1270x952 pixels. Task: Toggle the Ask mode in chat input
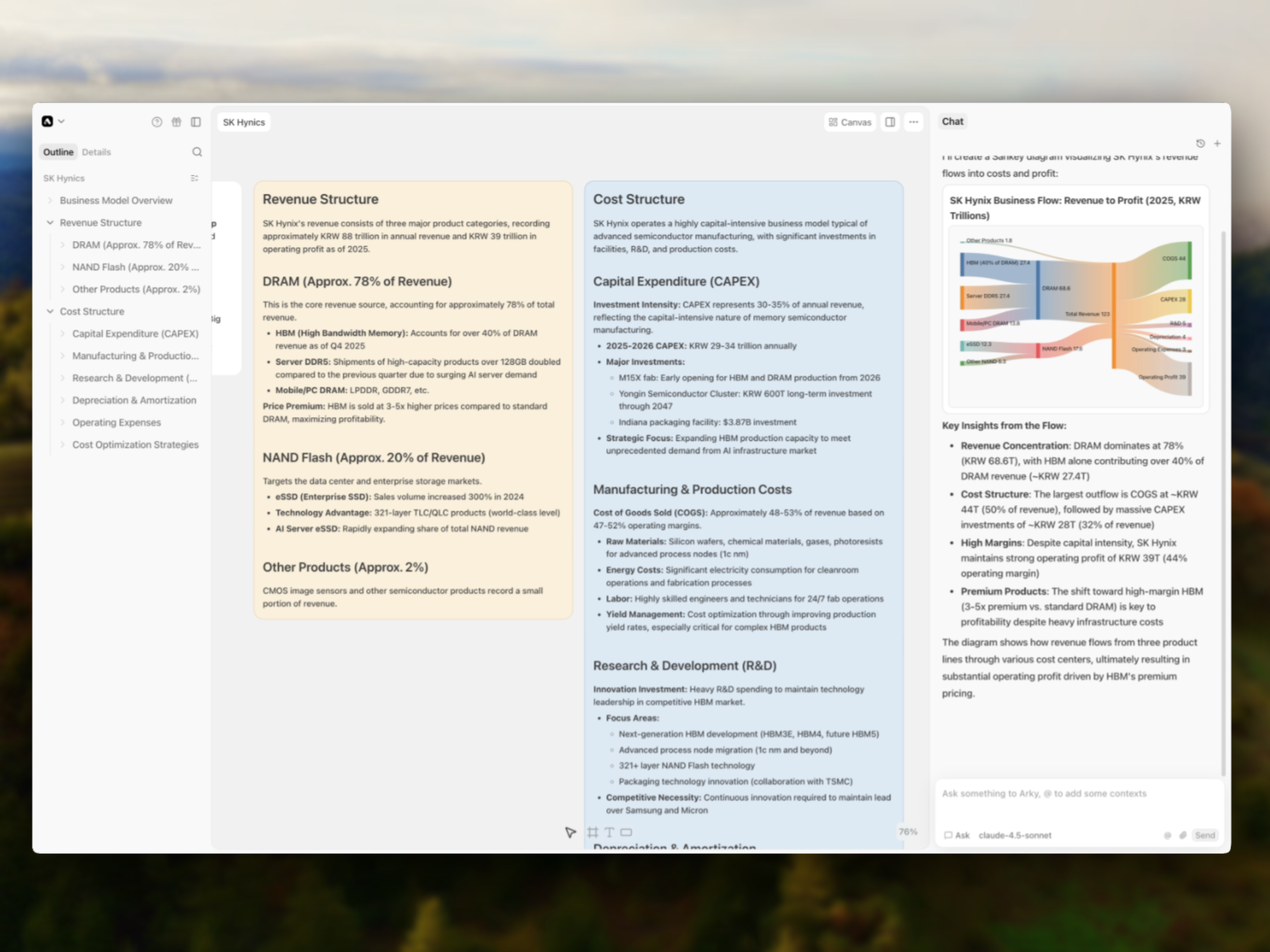[957, 836]
